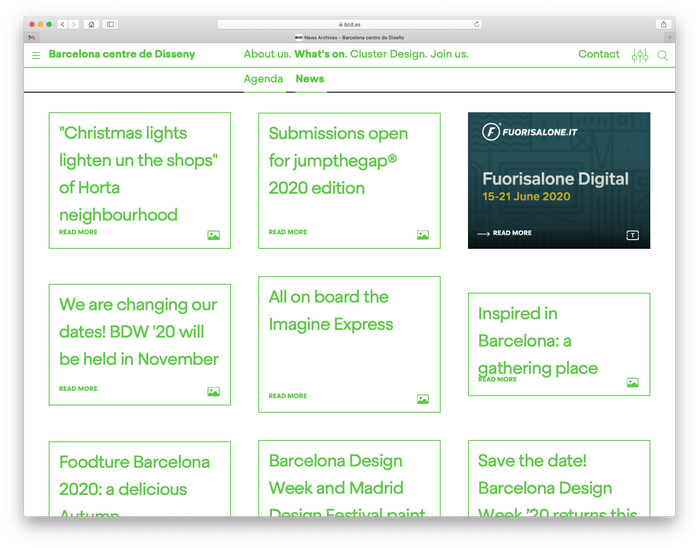The image size is (699, 548).
Task: Open What's on menu
Action: (321, 54)
